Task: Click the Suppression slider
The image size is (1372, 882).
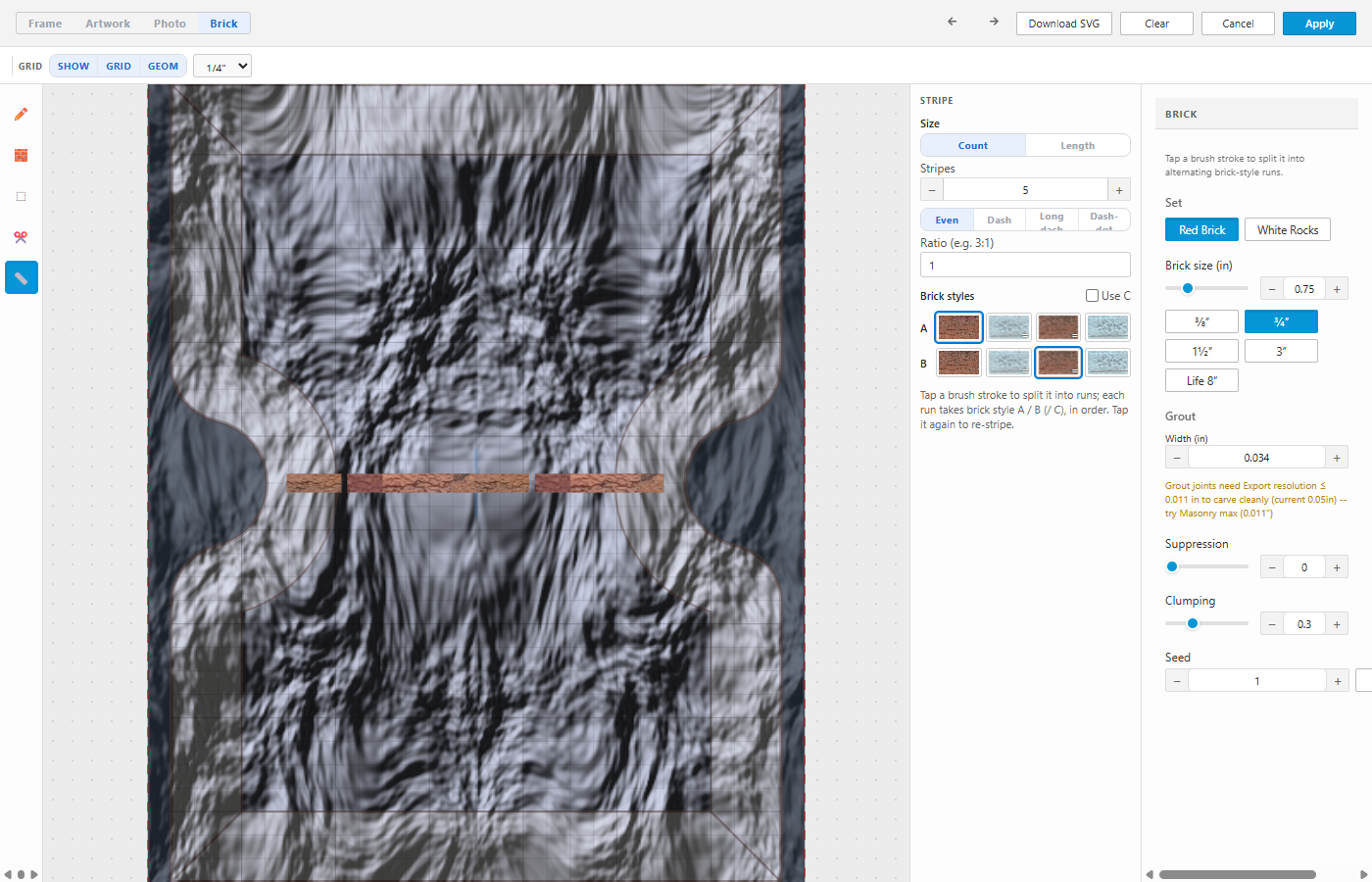Action: click(1206, 566)
